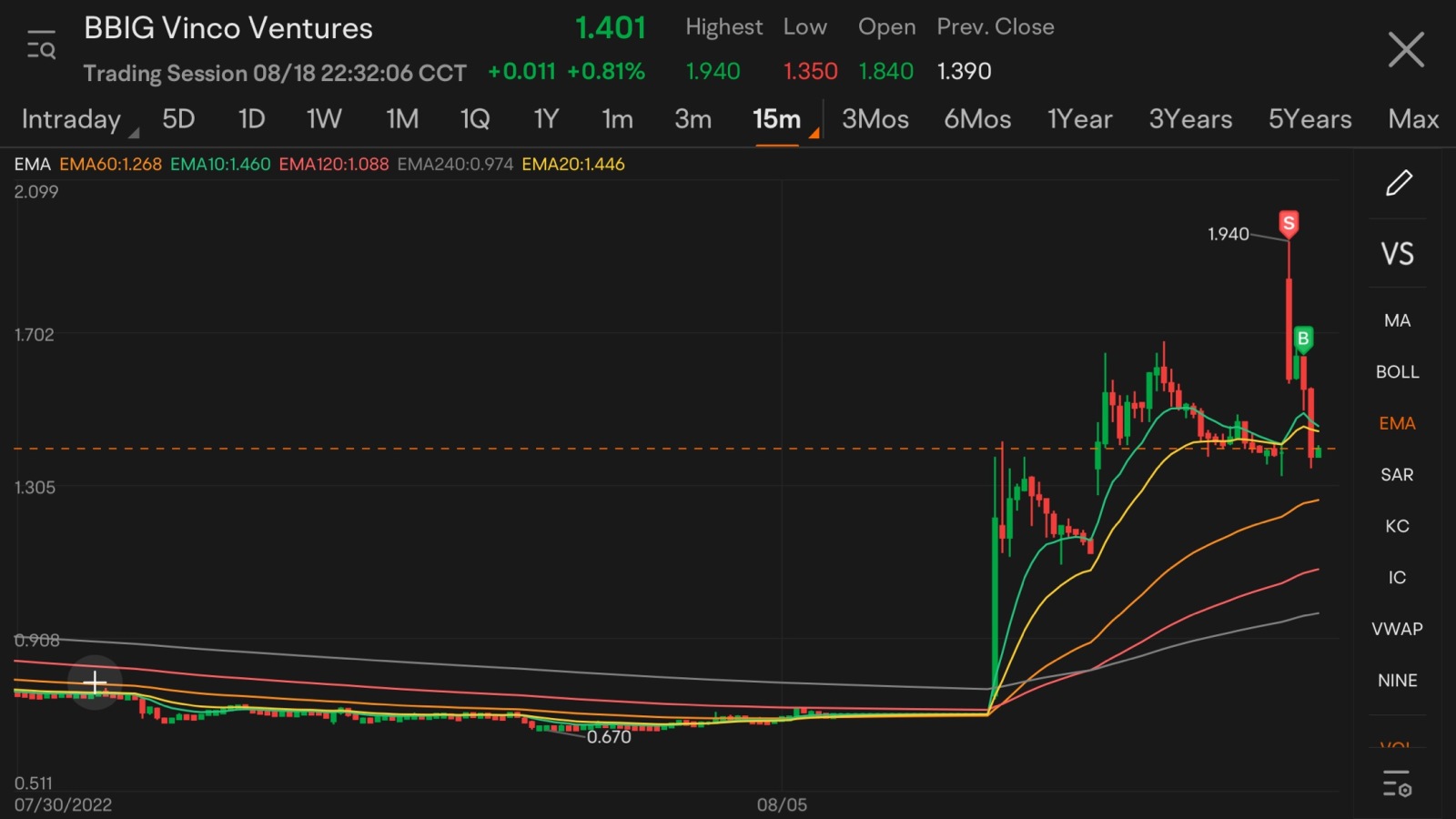The height and width of the screenshot is (819, 1456).
Task: Switch to the 1M timeframe
Action: 402,119
